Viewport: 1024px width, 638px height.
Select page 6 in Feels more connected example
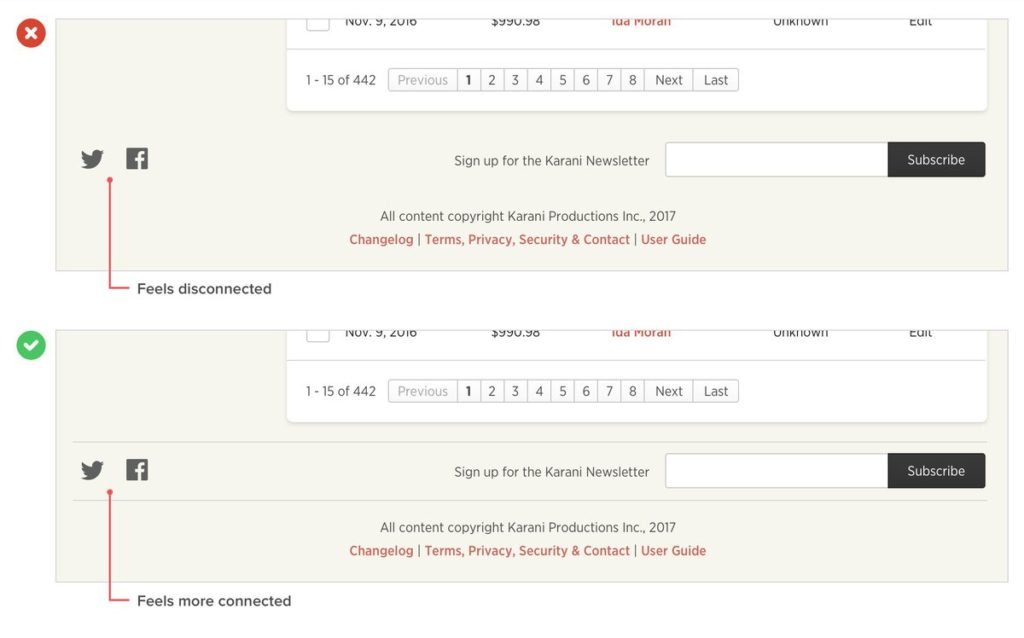[x=586, y=391]
